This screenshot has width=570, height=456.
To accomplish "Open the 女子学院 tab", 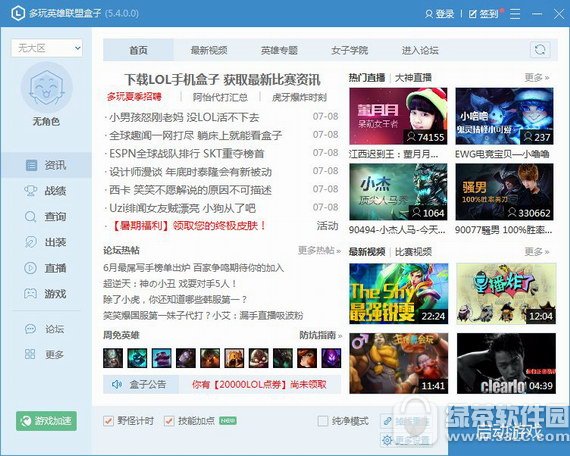I will (x=350, y=50).
